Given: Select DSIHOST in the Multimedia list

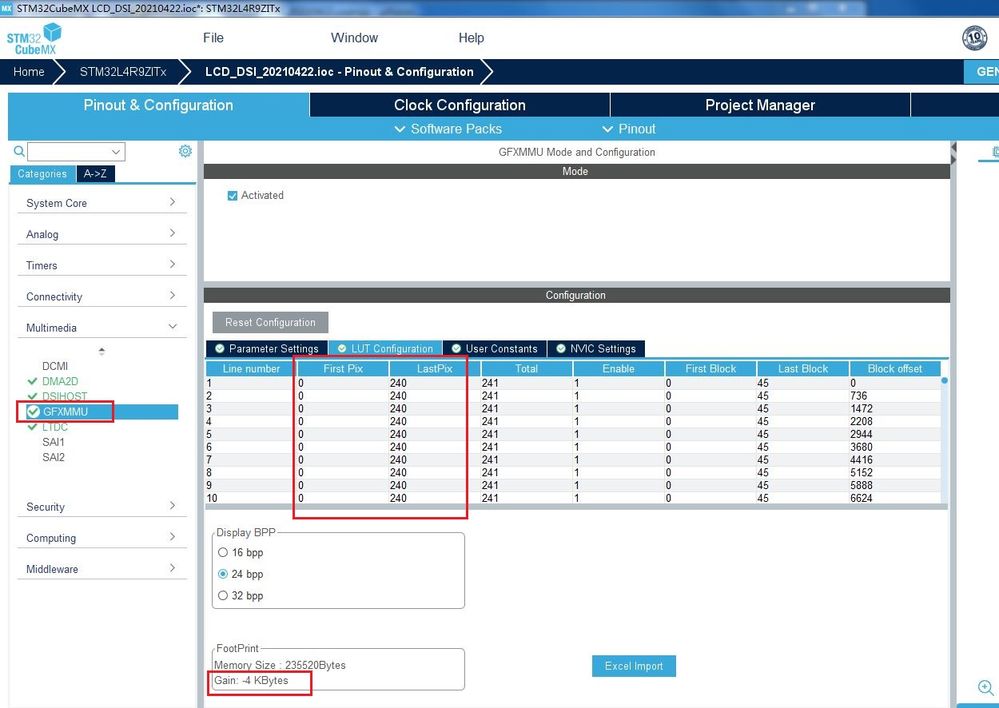Looking at the screenshot, I should pos(64,396).
